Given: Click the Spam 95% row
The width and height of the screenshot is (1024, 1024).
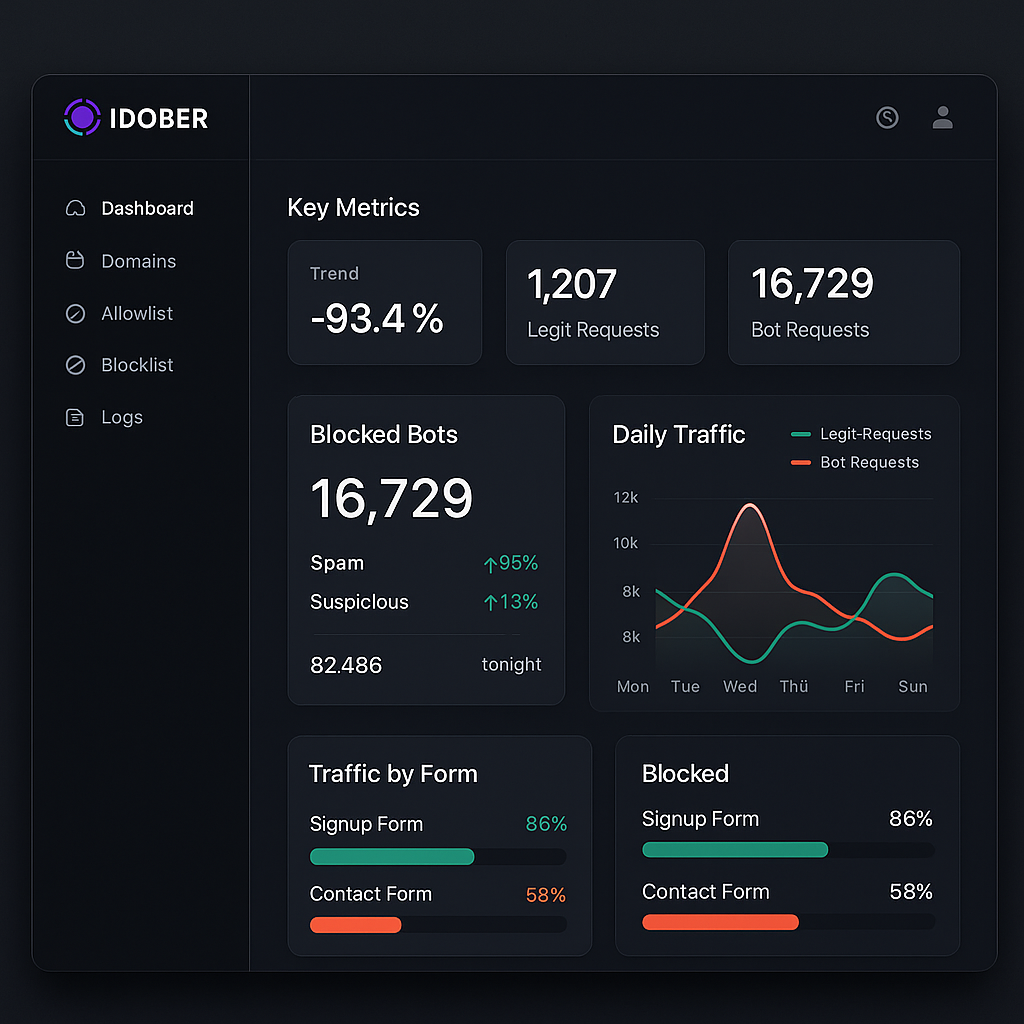Looking at the screenshot, I should 424,563.
